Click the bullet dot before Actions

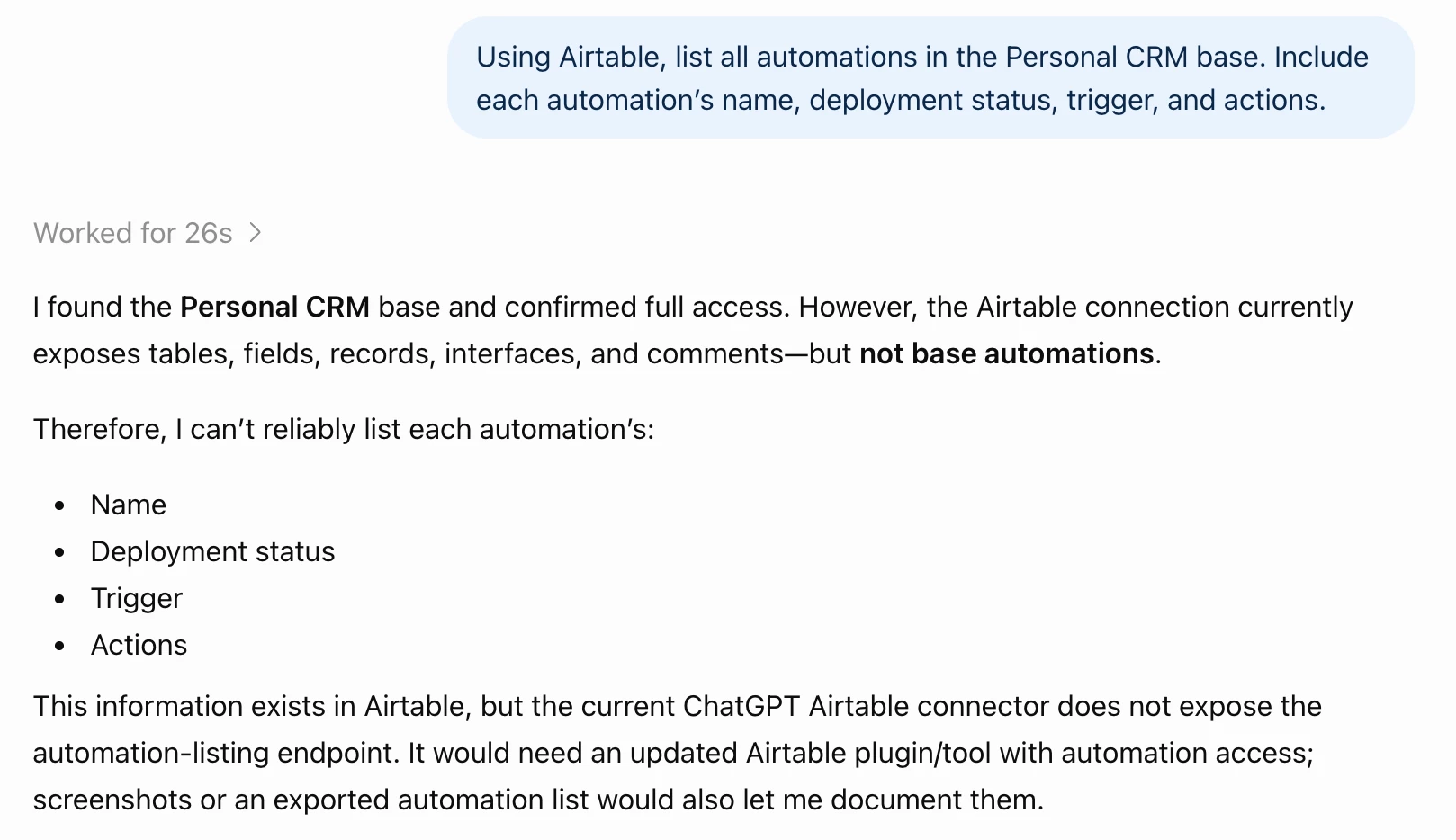pos(59,646)
